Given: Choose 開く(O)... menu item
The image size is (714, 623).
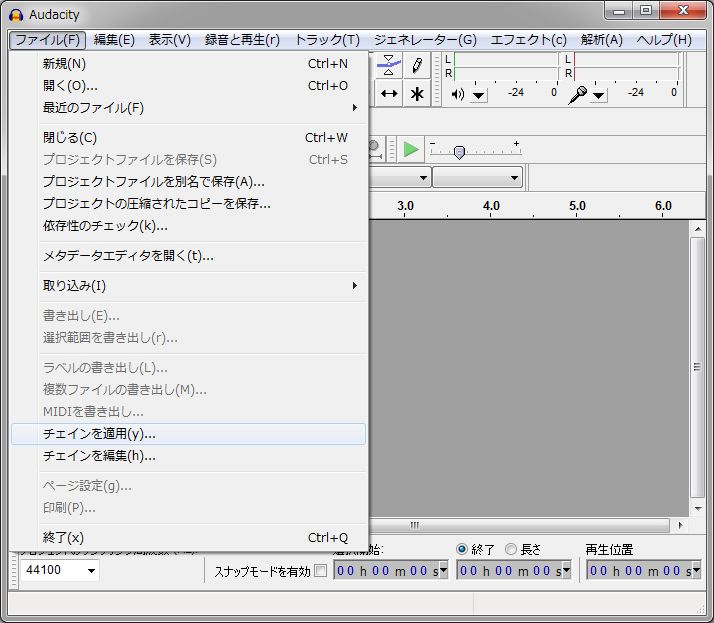Looking at the screenshot, I should [189, 86].
